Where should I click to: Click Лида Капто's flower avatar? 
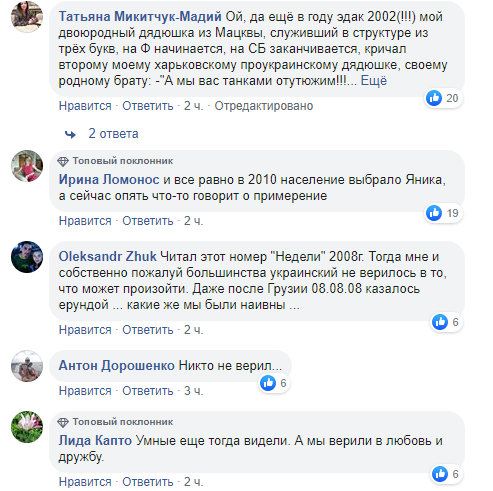(x=27, y=427)
